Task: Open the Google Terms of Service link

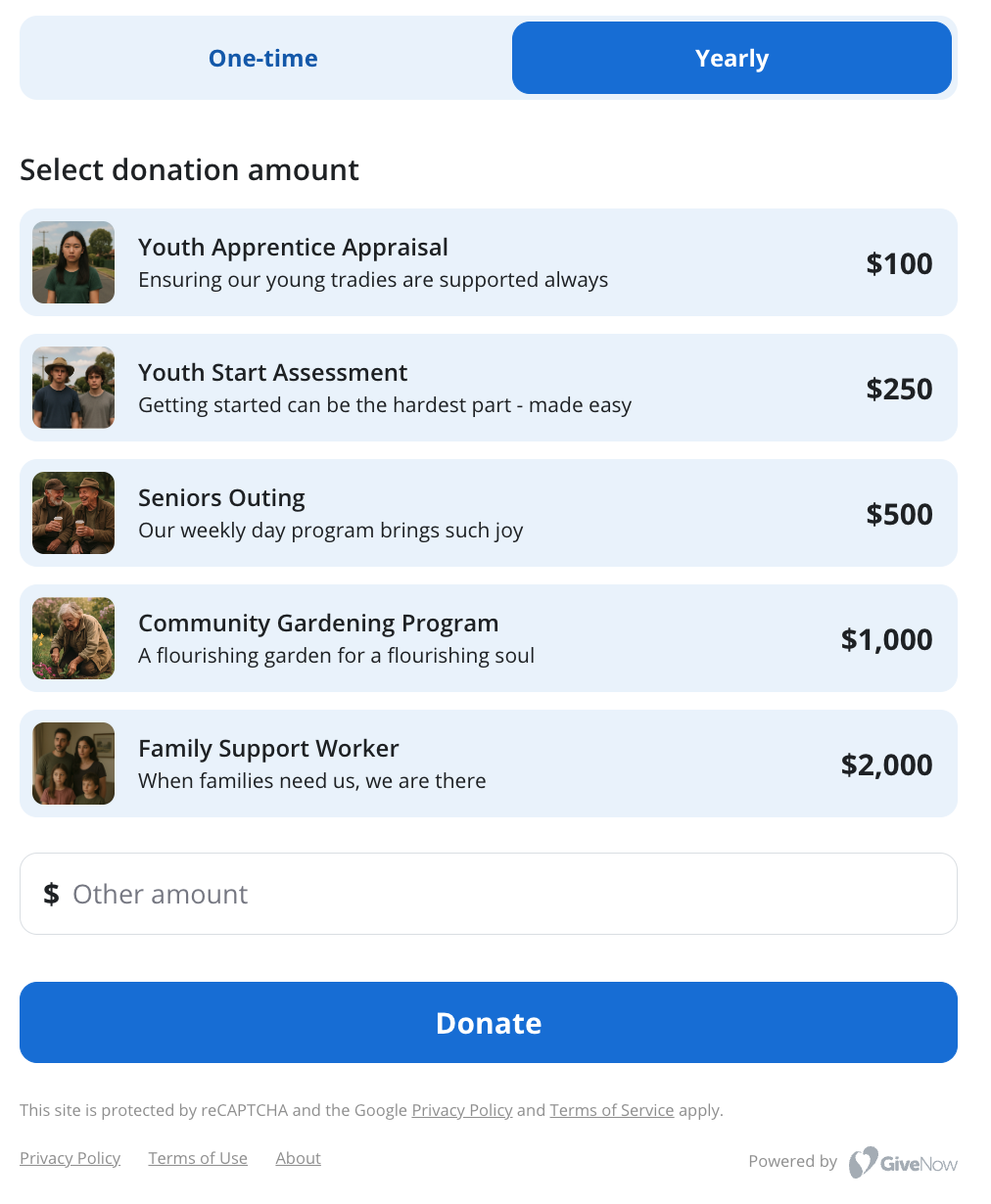Action: click(x=612, y=1110)
